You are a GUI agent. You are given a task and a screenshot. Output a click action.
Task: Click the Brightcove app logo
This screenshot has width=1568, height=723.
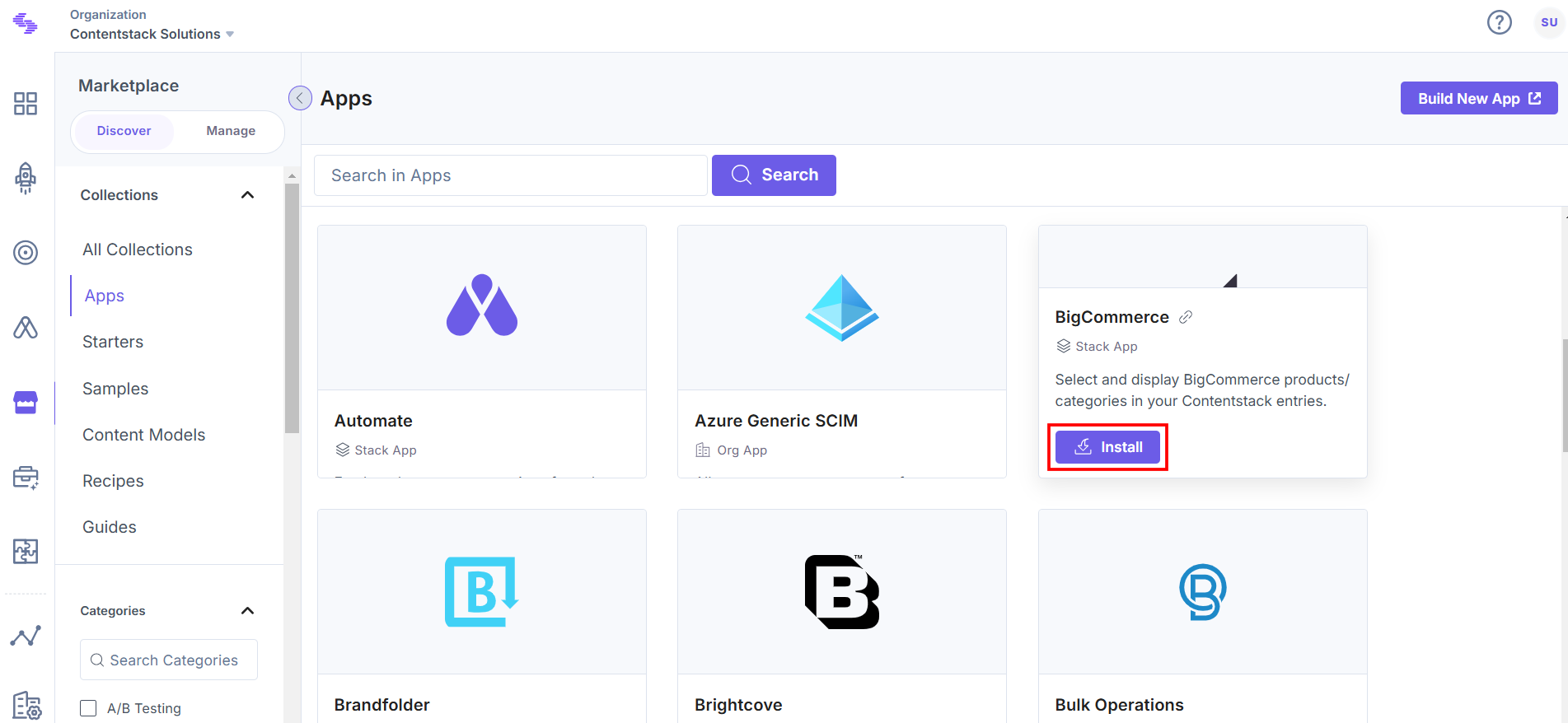842,592
